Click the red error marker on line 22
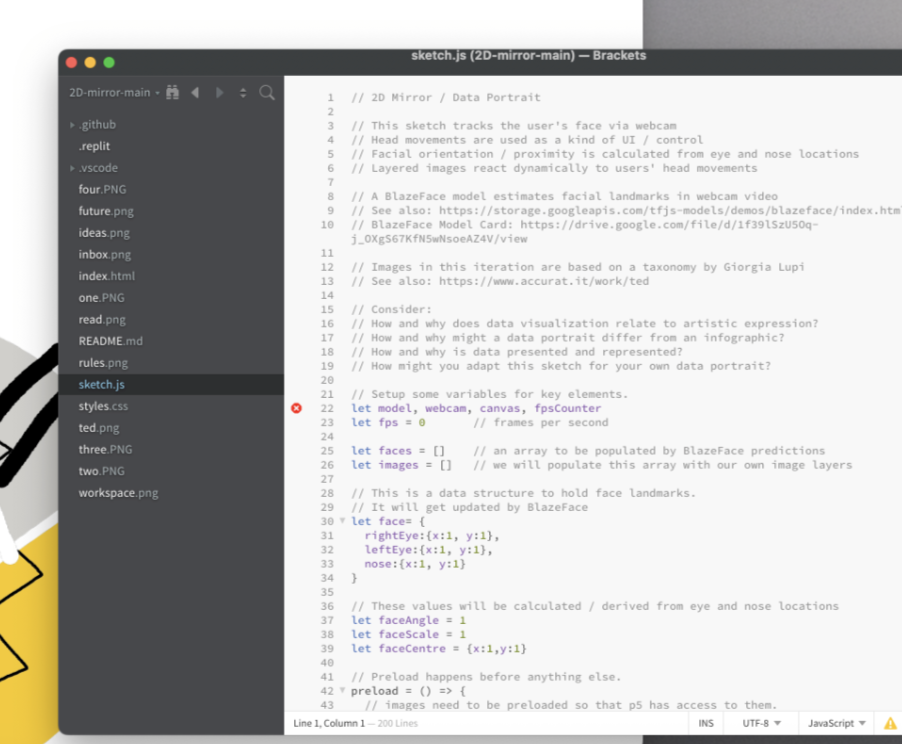 (x=296, y=408)
